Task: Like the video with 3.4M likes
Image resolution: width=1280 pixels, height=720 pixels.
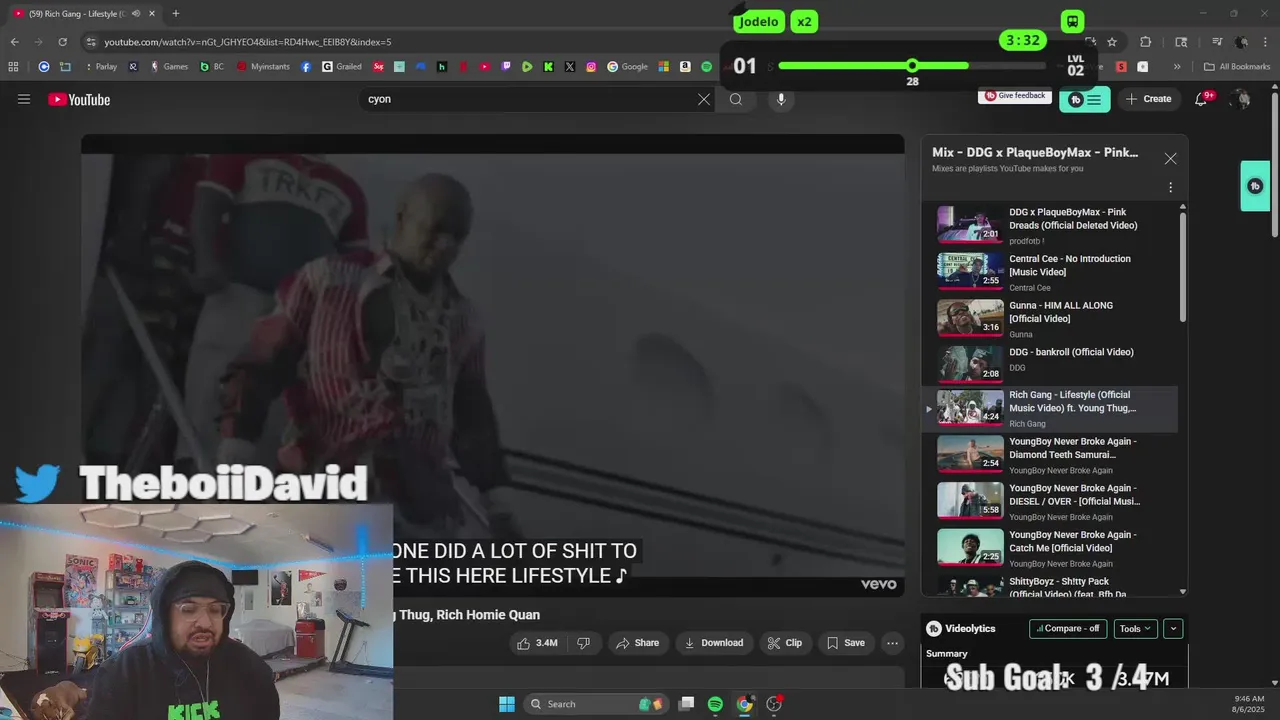Action: coord(537,643)
